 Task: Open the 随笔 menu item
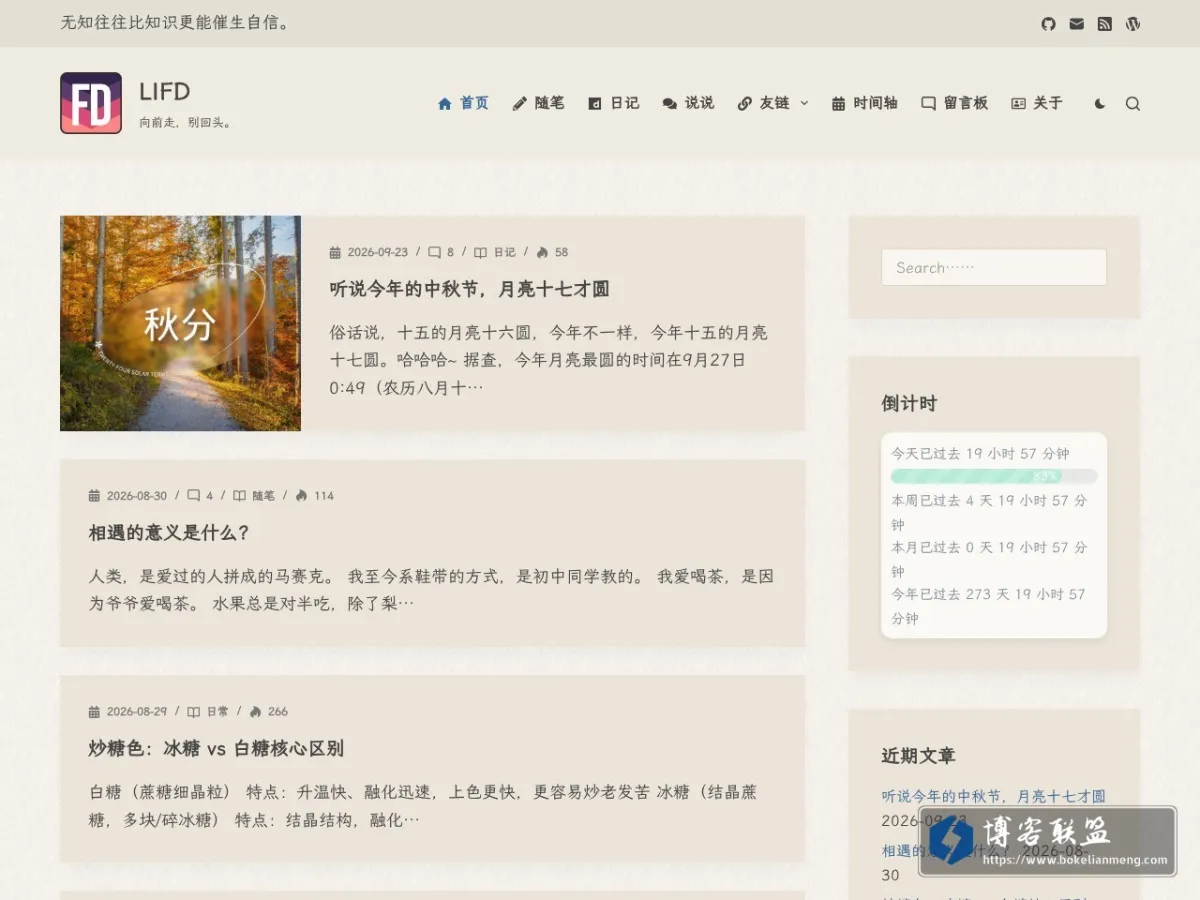(x=538, y=103)
